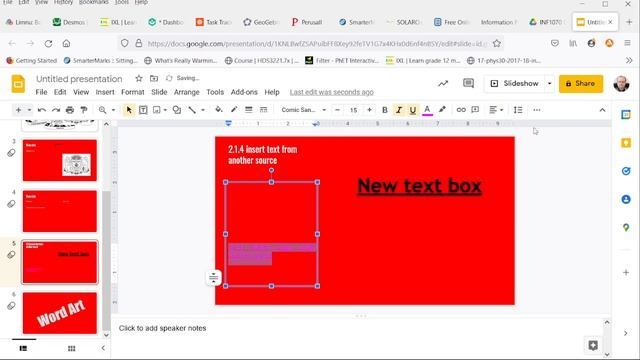640x360 pixels.
Task: Reload the page in Firefox
Action: [x=48, y=43]
